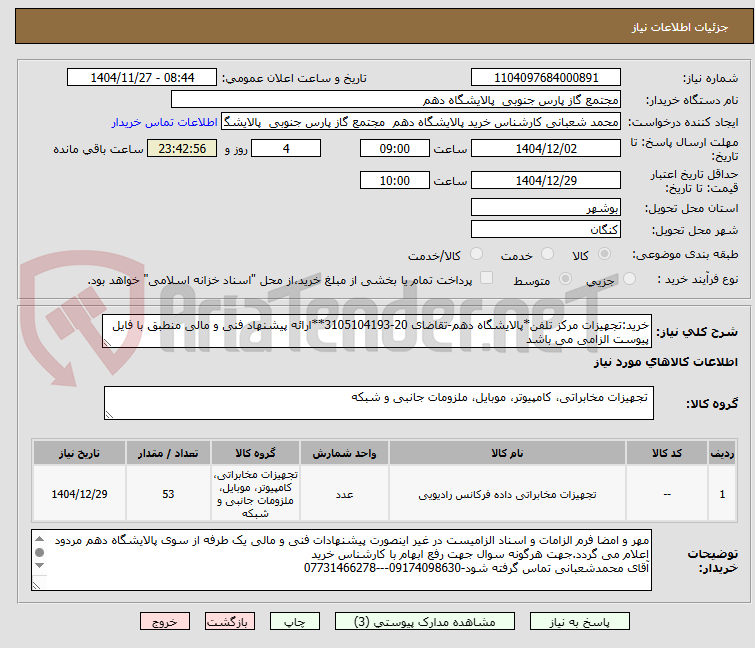Image resolution: width=755 pixels, height=648 pixels.
Task: Click the گروه کالا text area
Action: (x=378, y=403)
